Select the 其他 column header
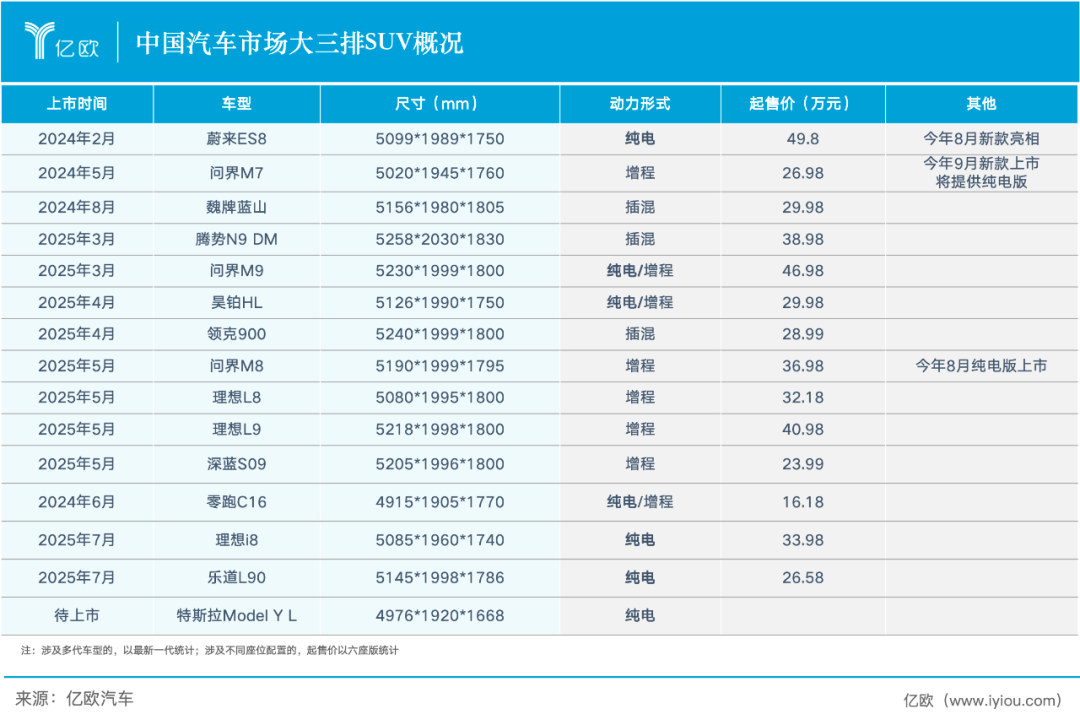 pyautogui.click(x=982, y=104)
